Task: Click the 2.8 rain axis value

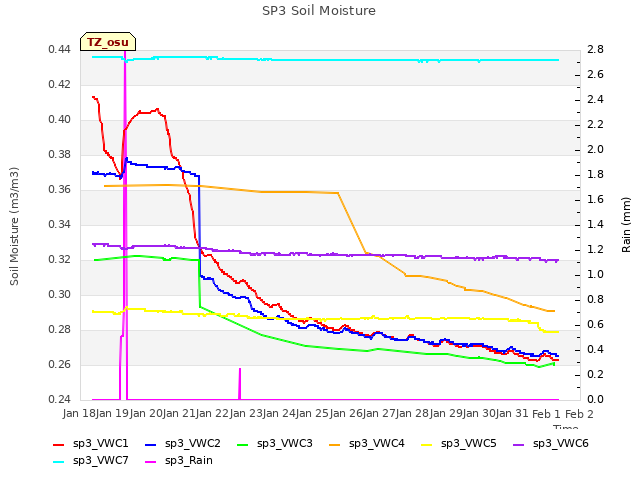Action: click(595, 50)
